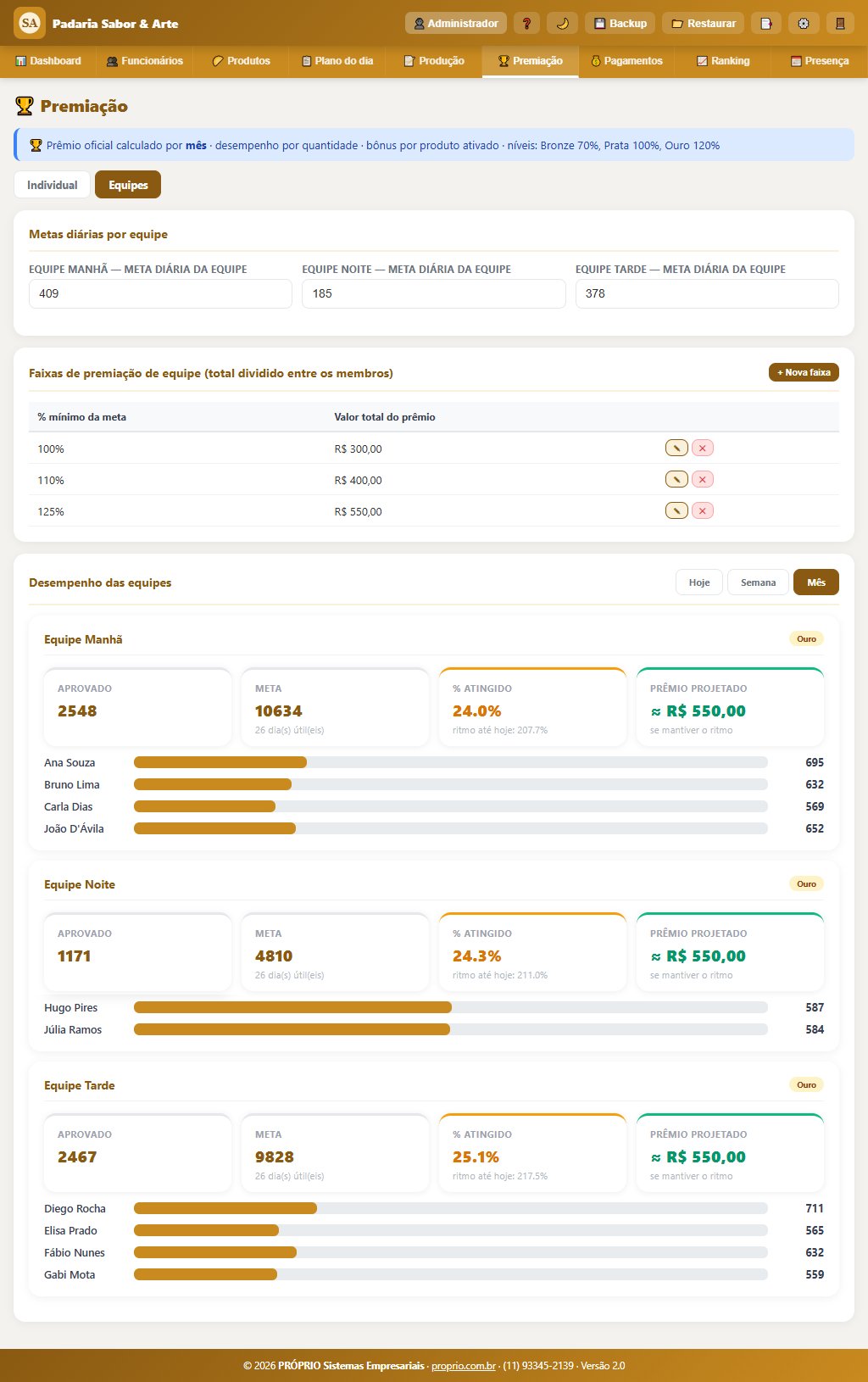Edit the 125% prize tier
The height and width of the screenshot is (1382, 868).
676,510
